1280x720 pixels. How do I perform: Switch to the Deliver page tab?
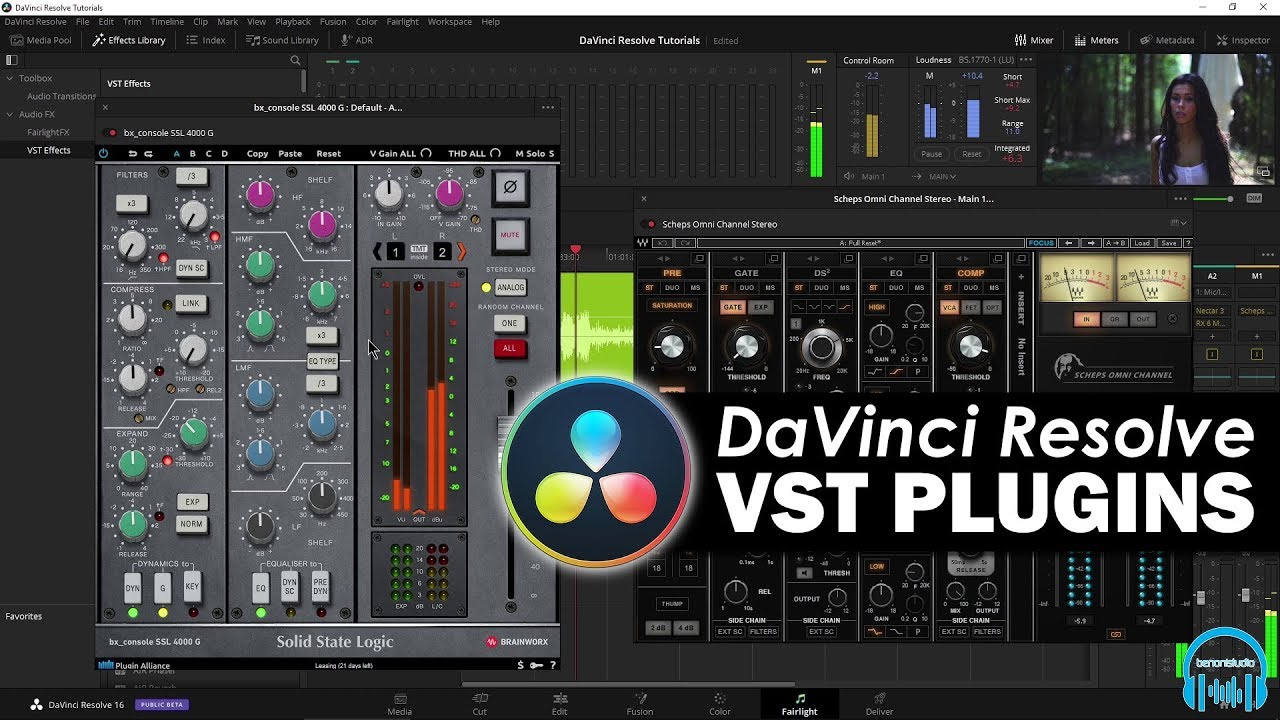879,704
